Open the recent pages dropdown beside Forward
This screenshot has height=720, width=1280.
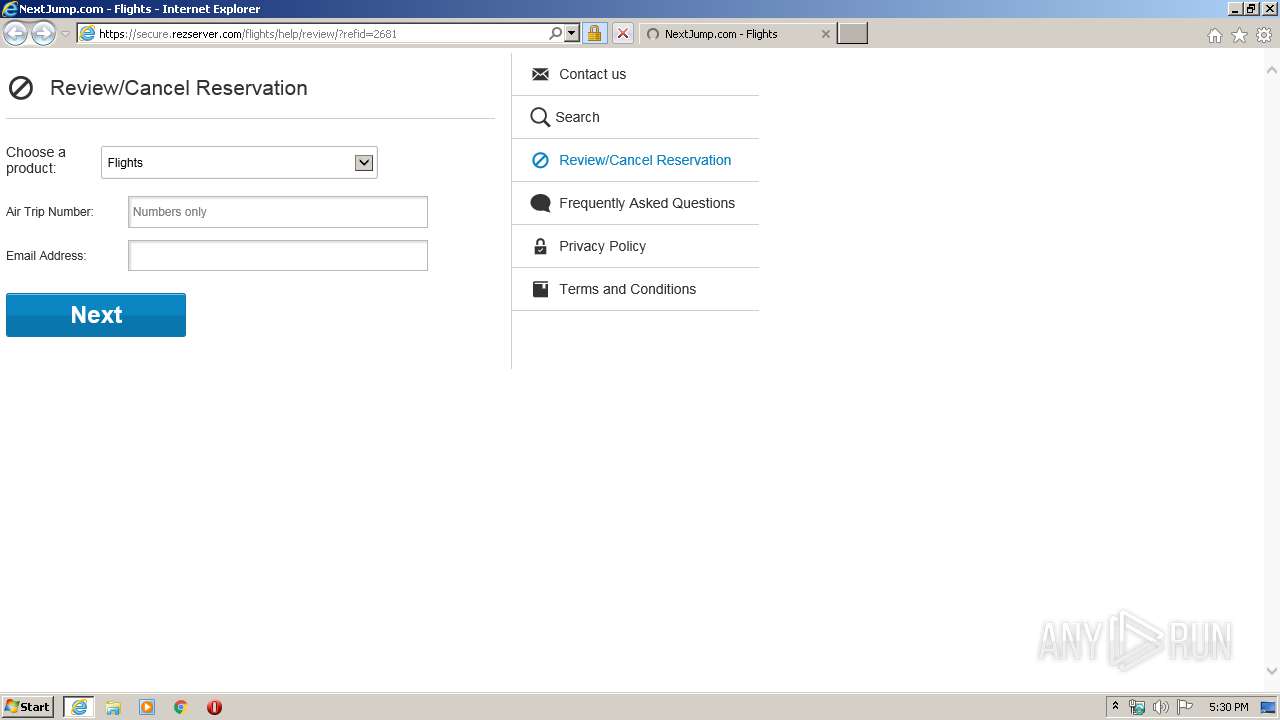click(65, 34)
